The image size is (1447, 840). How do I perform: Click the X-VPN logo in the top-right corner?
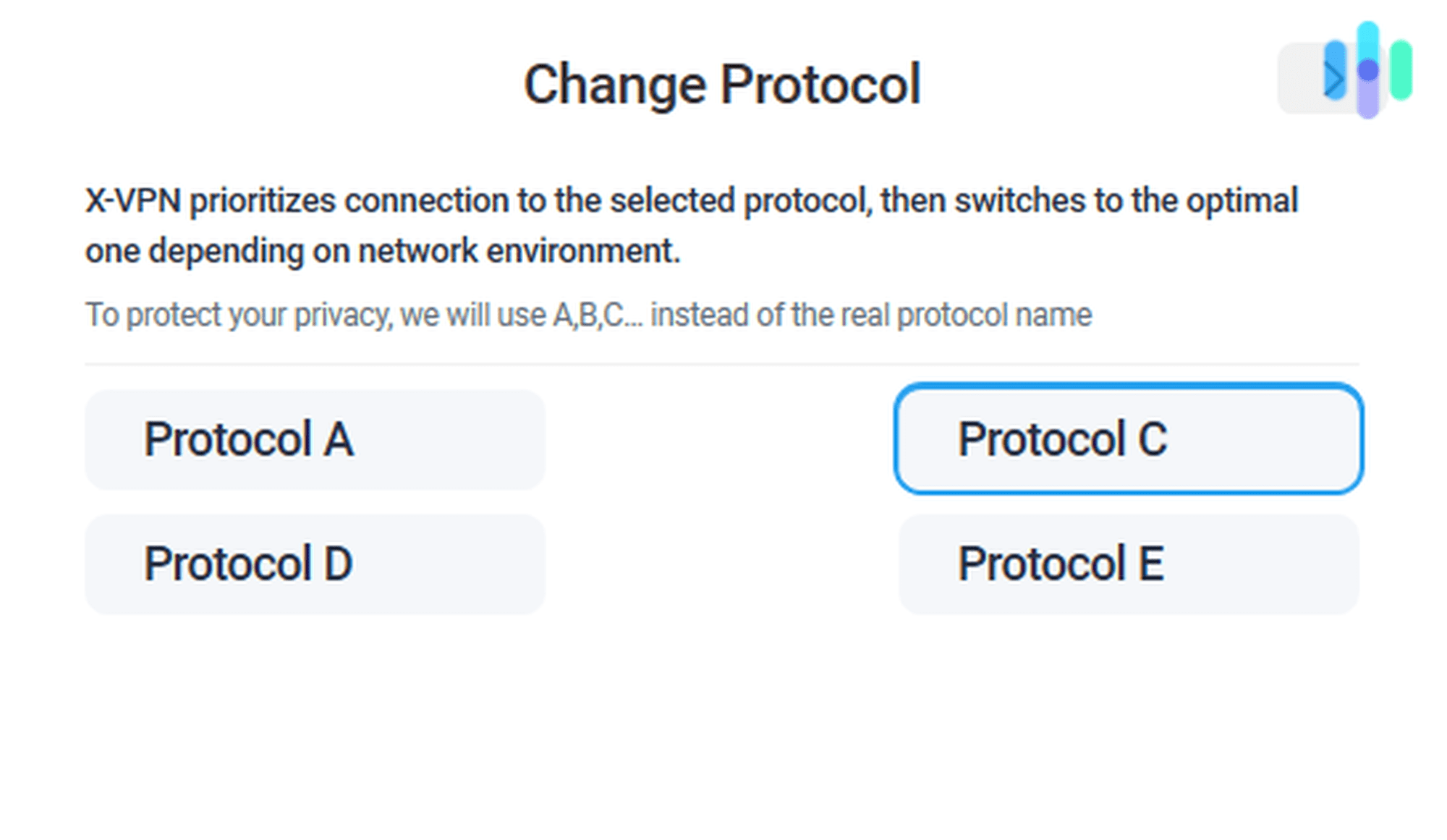tap(1360, 72)
